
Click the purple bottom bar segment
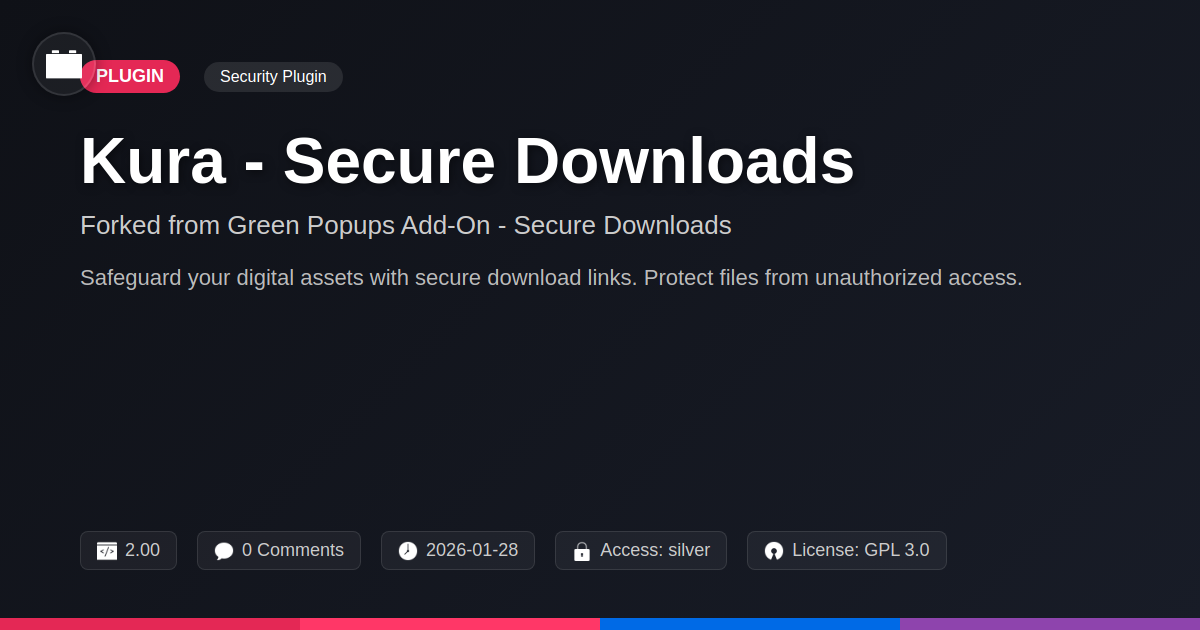(1050, 623)
